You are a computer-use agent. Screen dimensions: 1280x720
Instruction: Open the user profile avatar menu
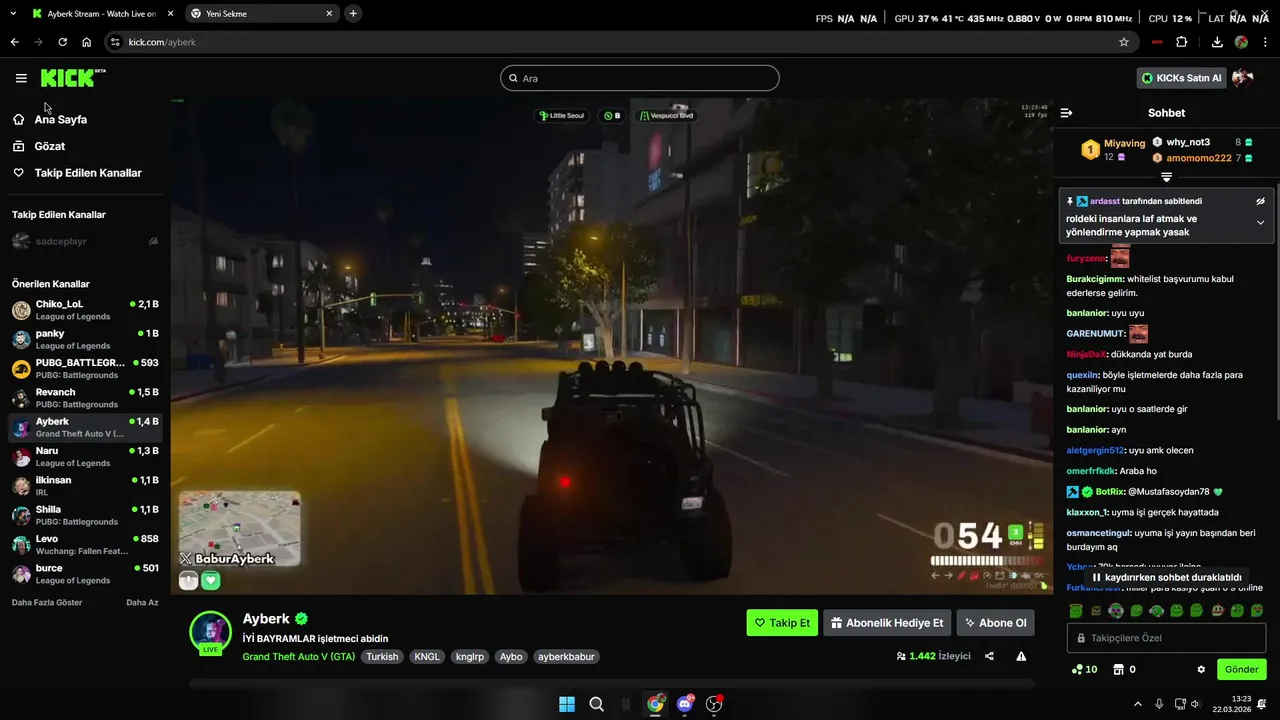coord(1243,78)
